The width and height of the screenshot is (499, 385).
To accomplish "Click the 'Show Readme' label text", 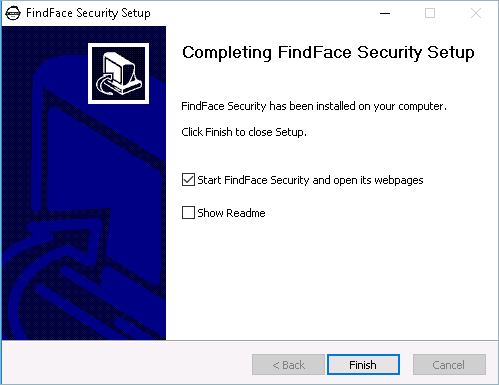I will 231,213.
